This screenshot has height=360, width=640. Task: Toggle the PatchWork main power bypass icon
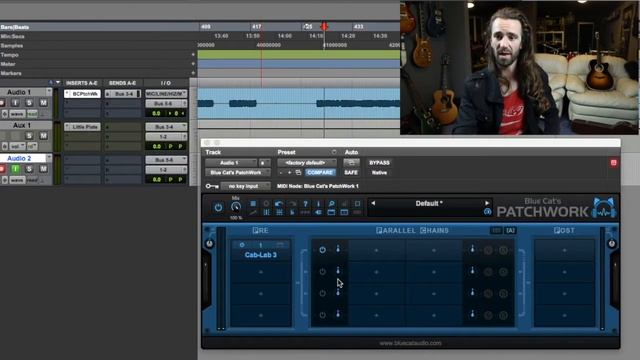pyautogui.click(x=218, y=207)
